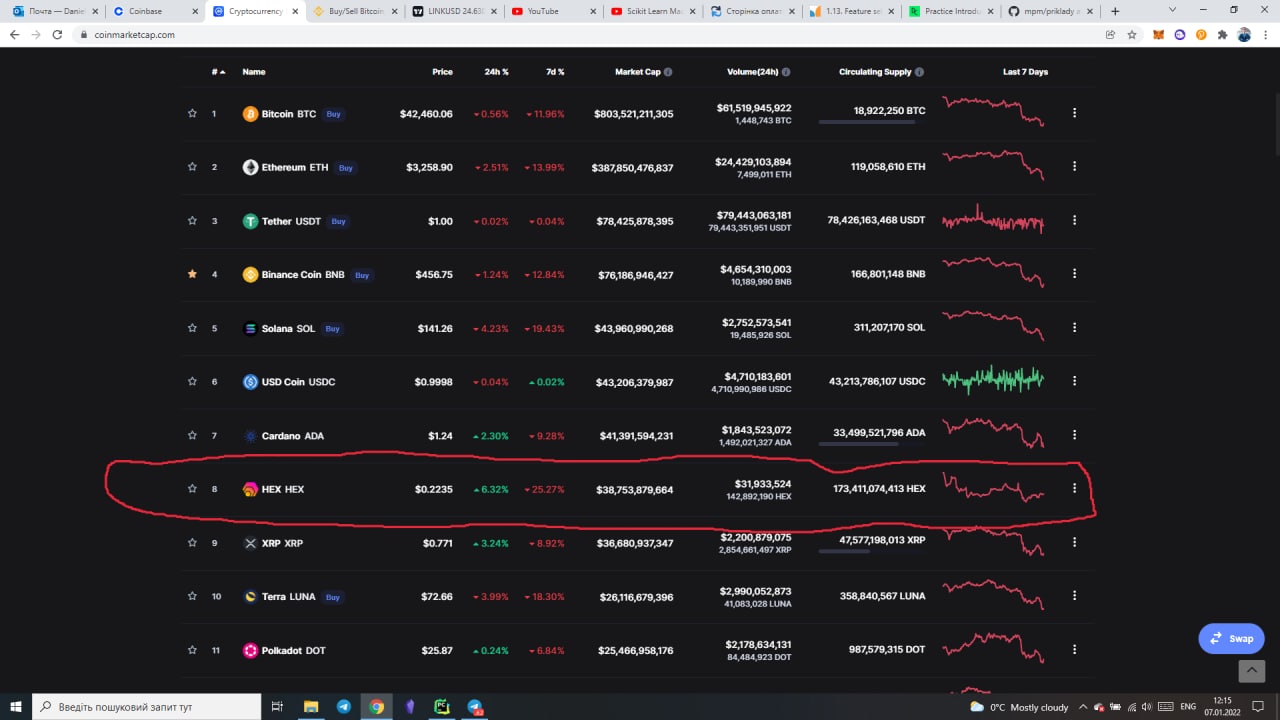Viewport: 1280px width, 720px height.
Task: Add Cardano to watchlist star
Action: tap(192, 435)
